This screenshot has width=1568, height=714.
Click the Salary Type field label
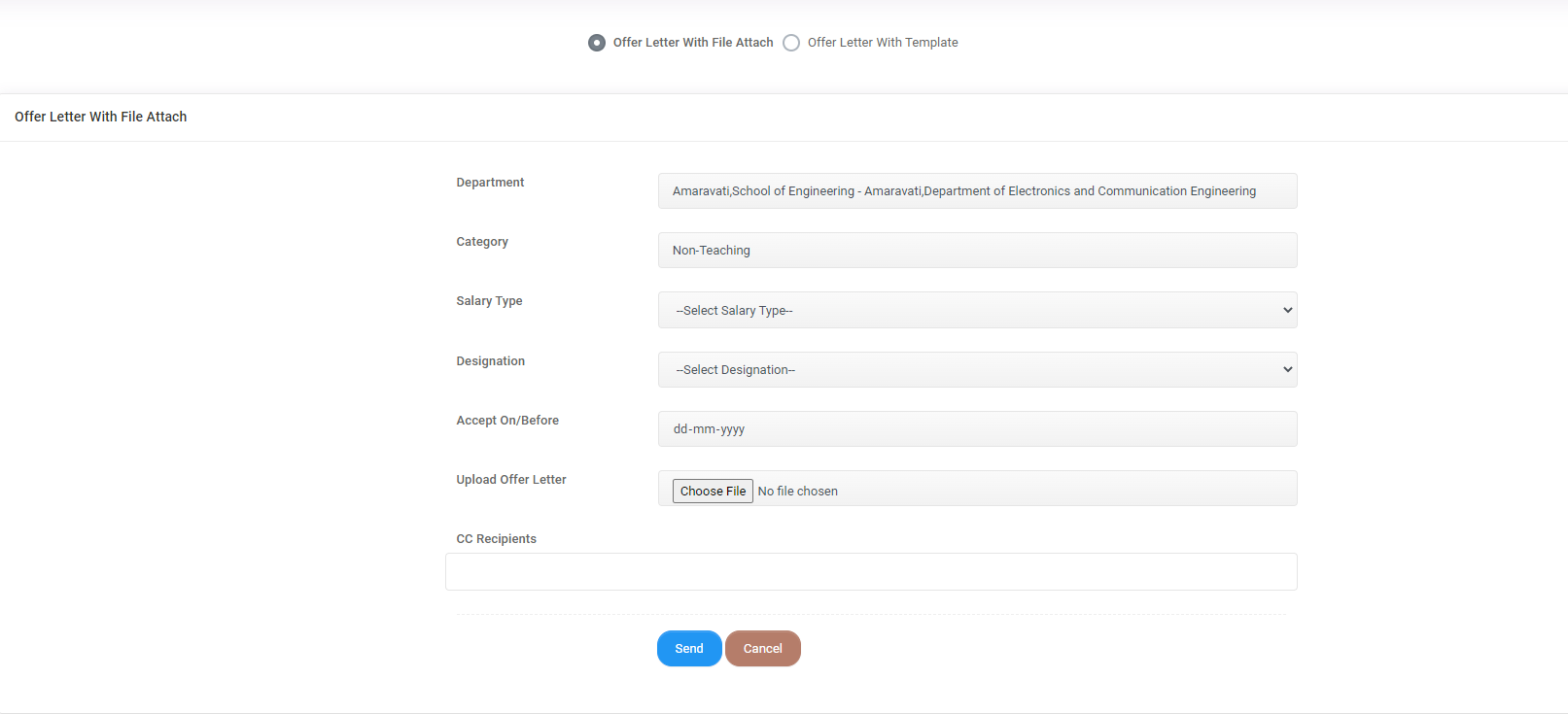click(x=489, y=301)
